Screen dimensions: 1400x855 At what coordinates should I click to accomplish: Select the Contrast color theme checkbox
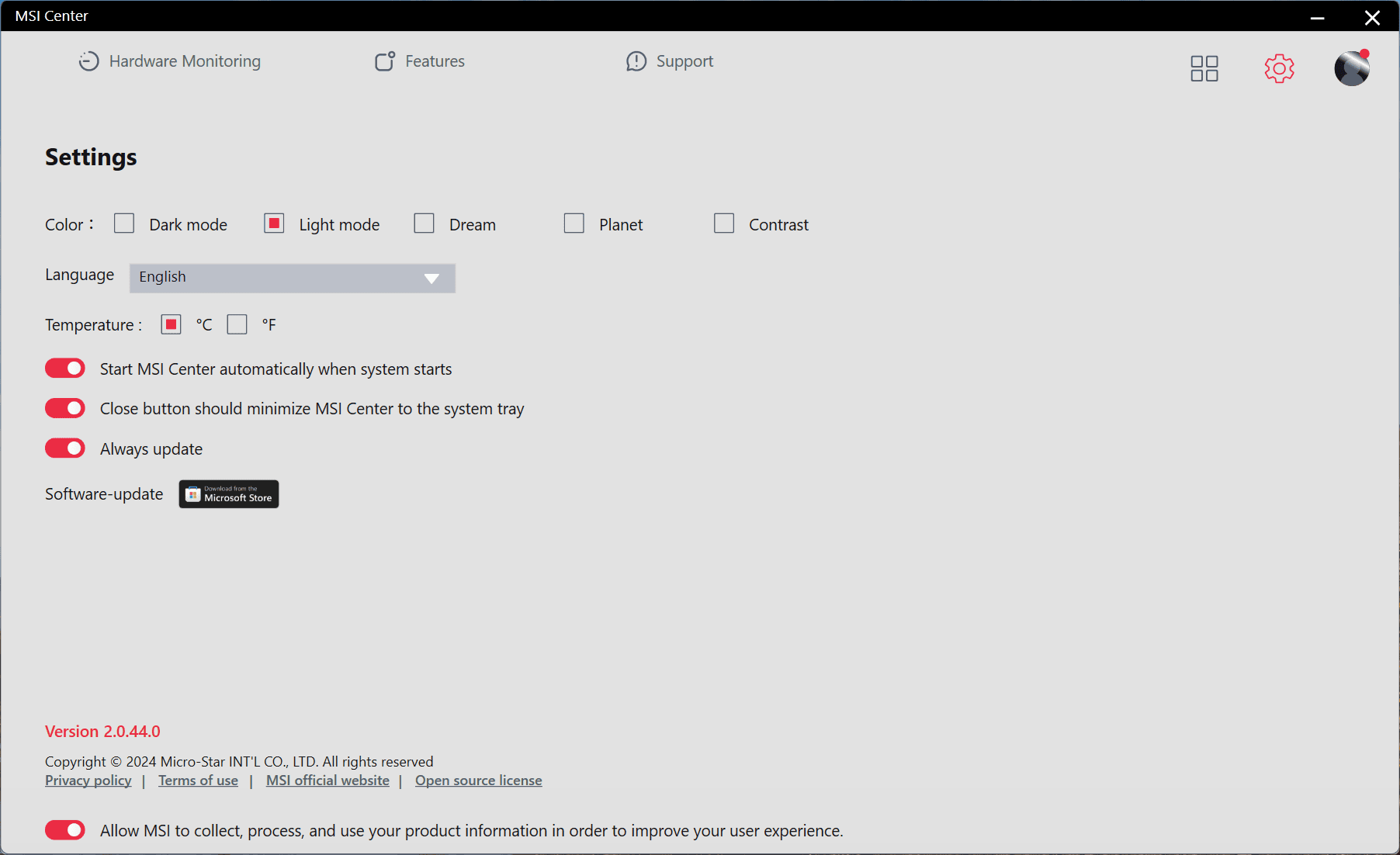(x=724, y=223)
